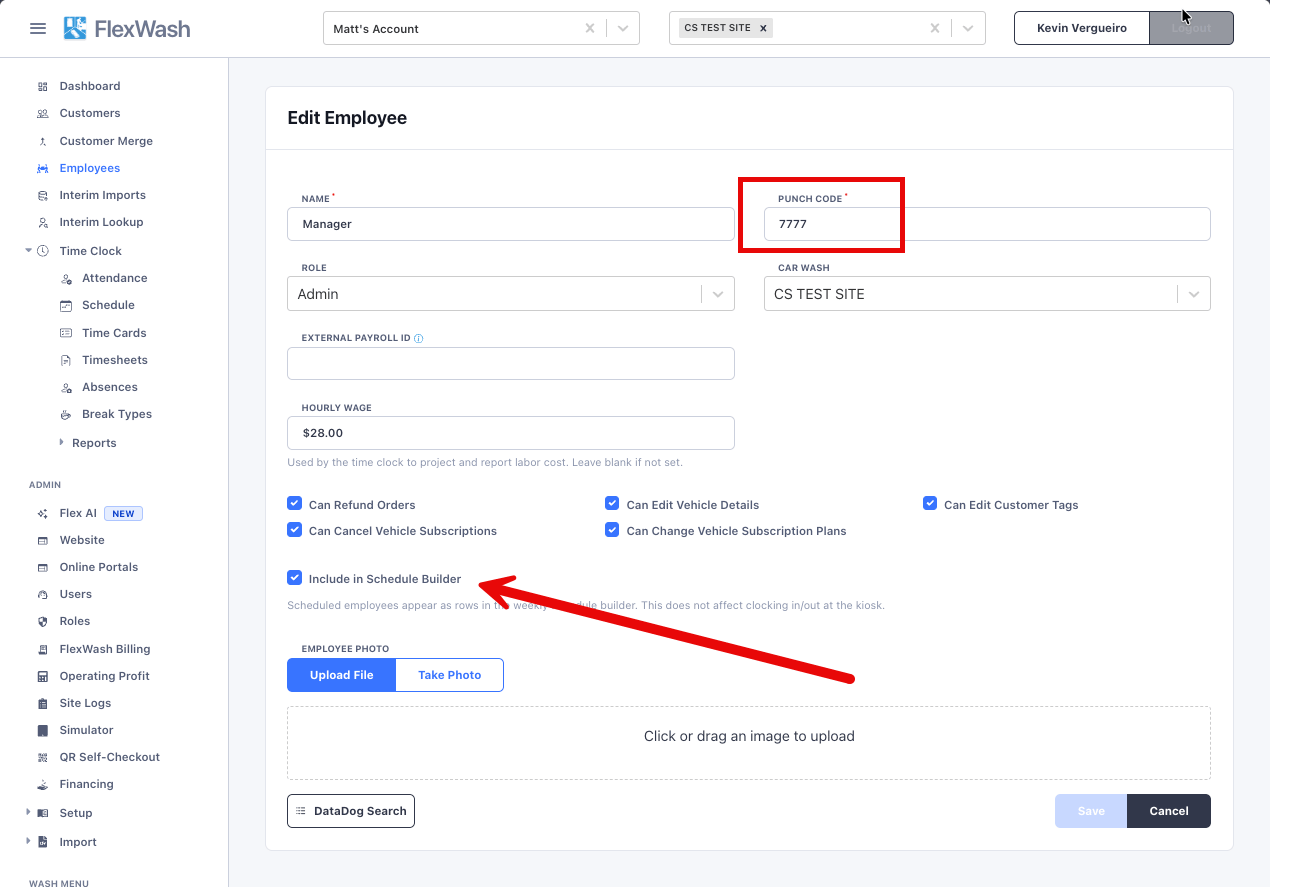Switch to the Take Photo tab
The height and width of the screenshot is (887, 1301).
[449, 675]
